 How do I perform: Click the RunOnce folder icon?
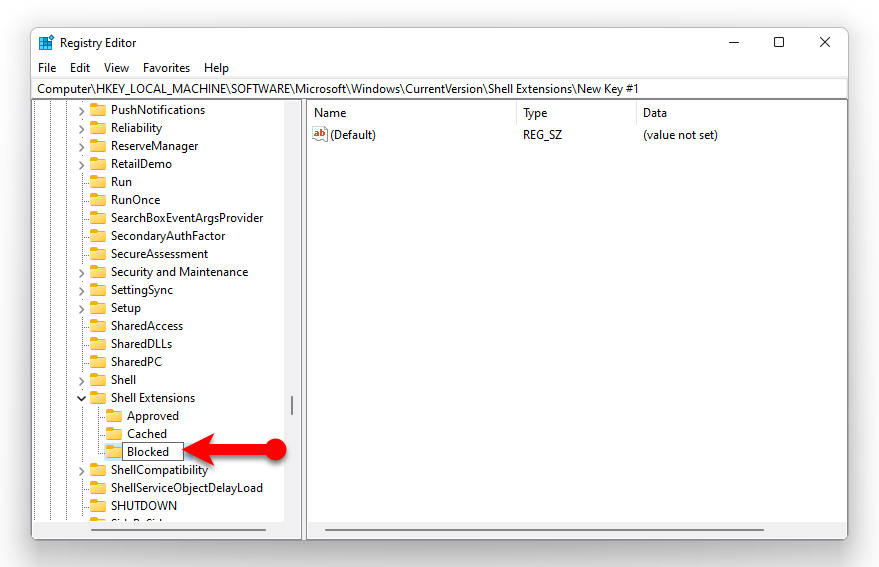(98, 199)
